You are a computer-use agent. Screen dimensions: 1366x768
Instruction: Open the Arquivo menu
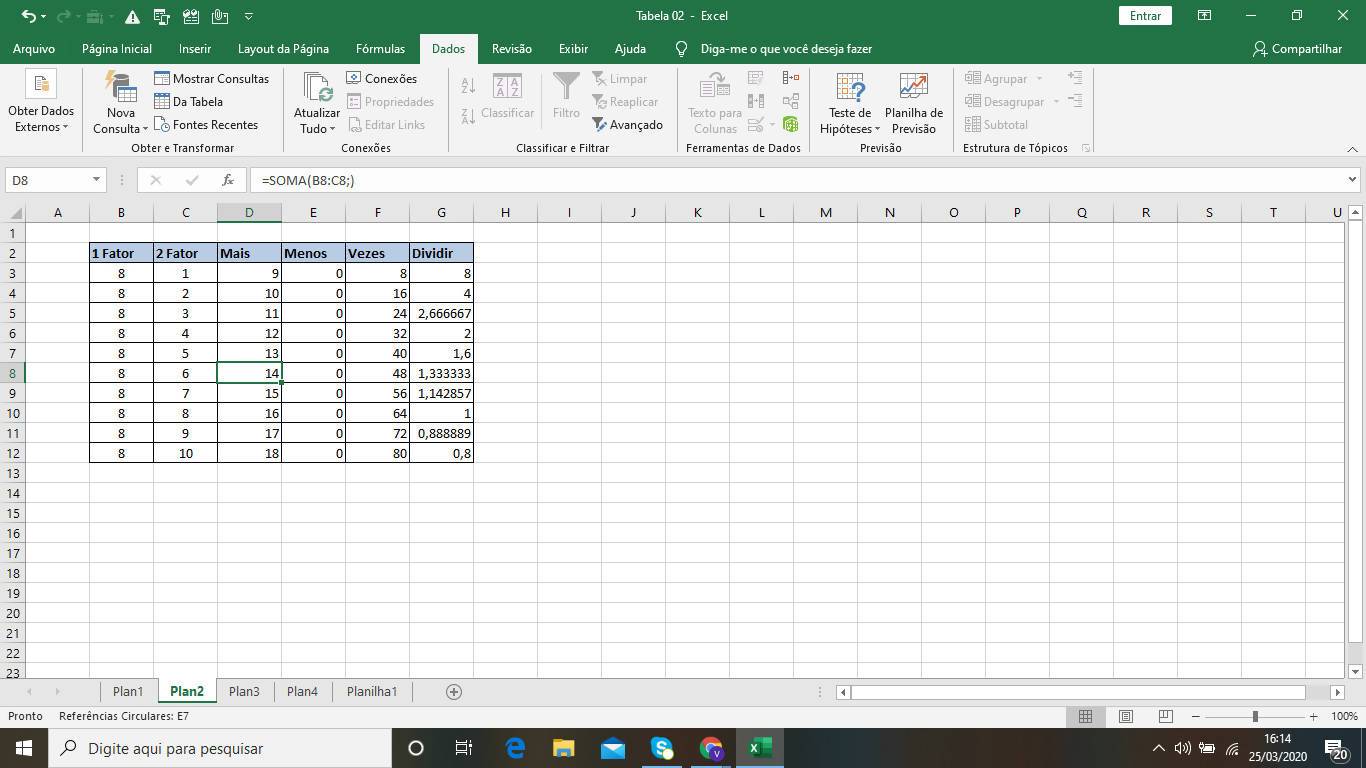pos(34,48)
